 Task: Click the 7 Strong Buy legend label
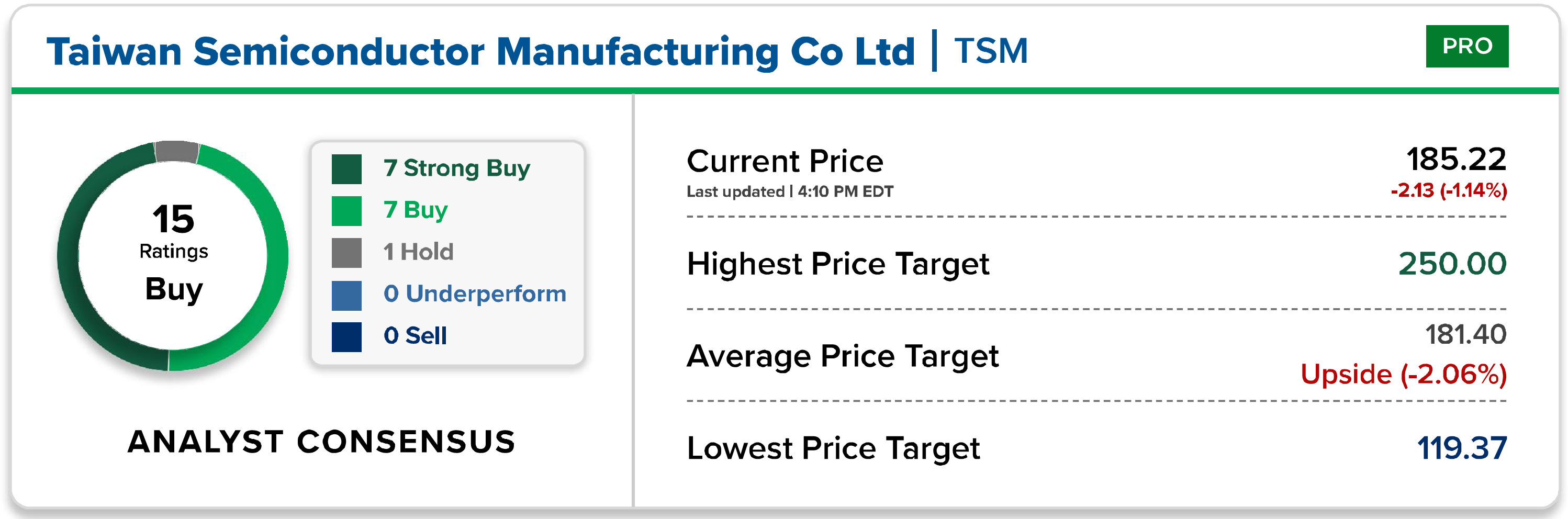point(456,168)
